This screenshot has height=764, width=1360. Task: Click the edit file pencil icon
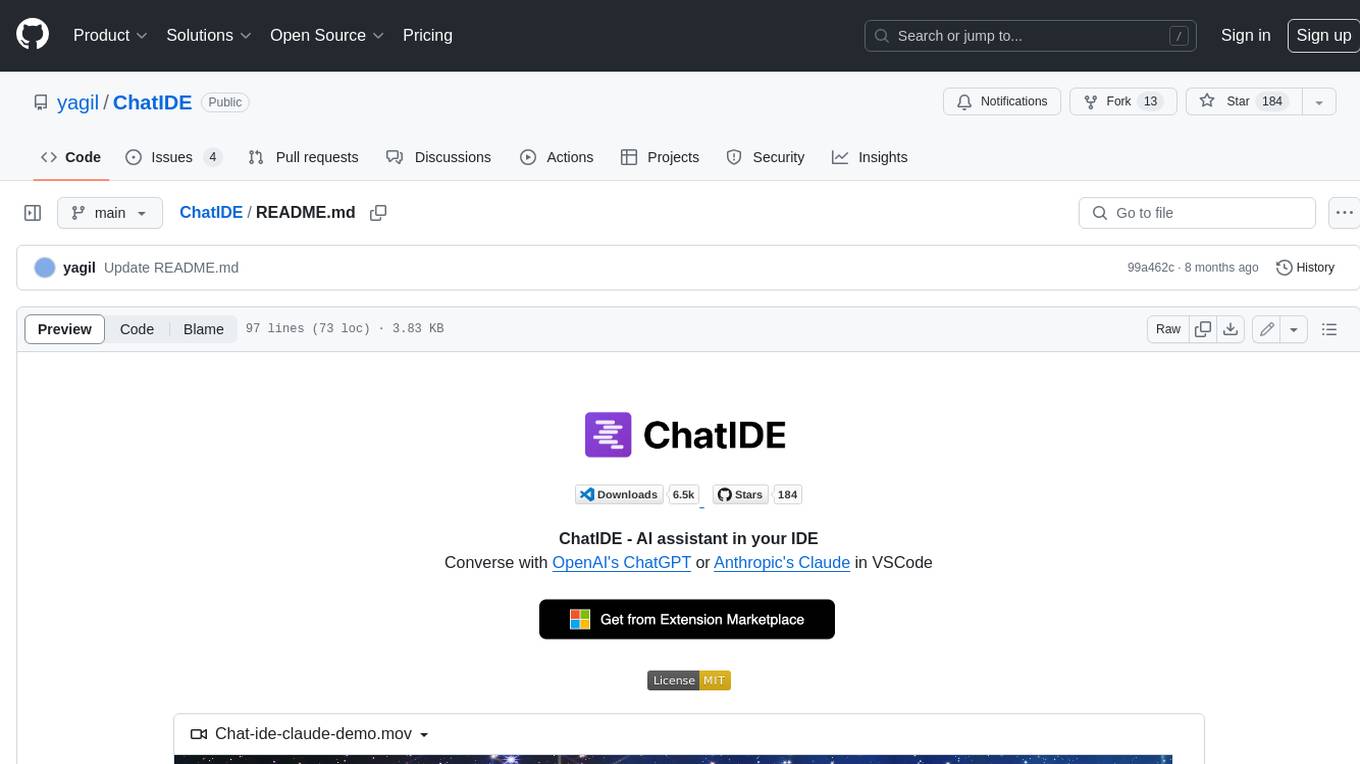(1267, 329)
